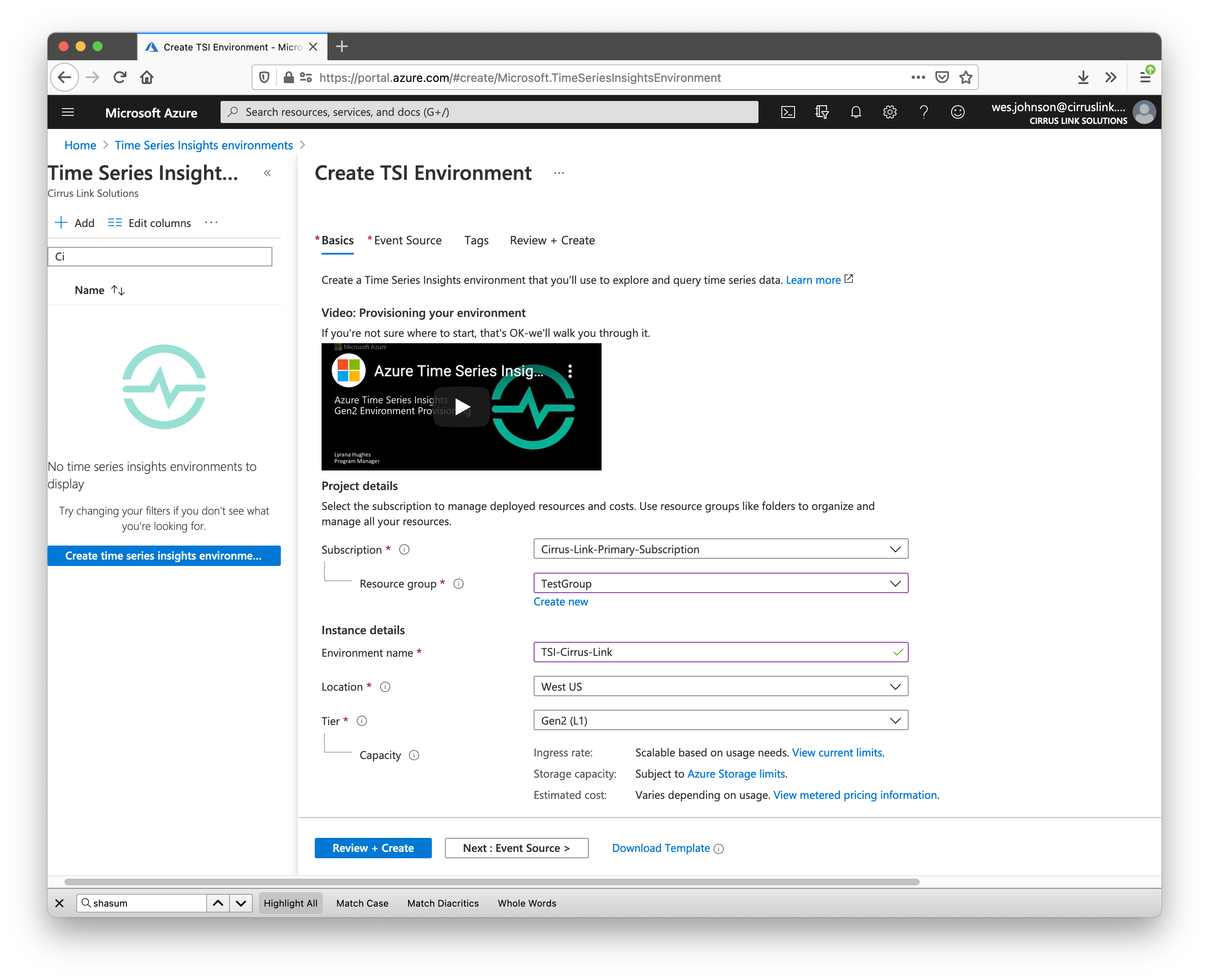Open the Directories and subscriptions filter icon
Viewport: 1209px width, 980px height.
point(822,112)
